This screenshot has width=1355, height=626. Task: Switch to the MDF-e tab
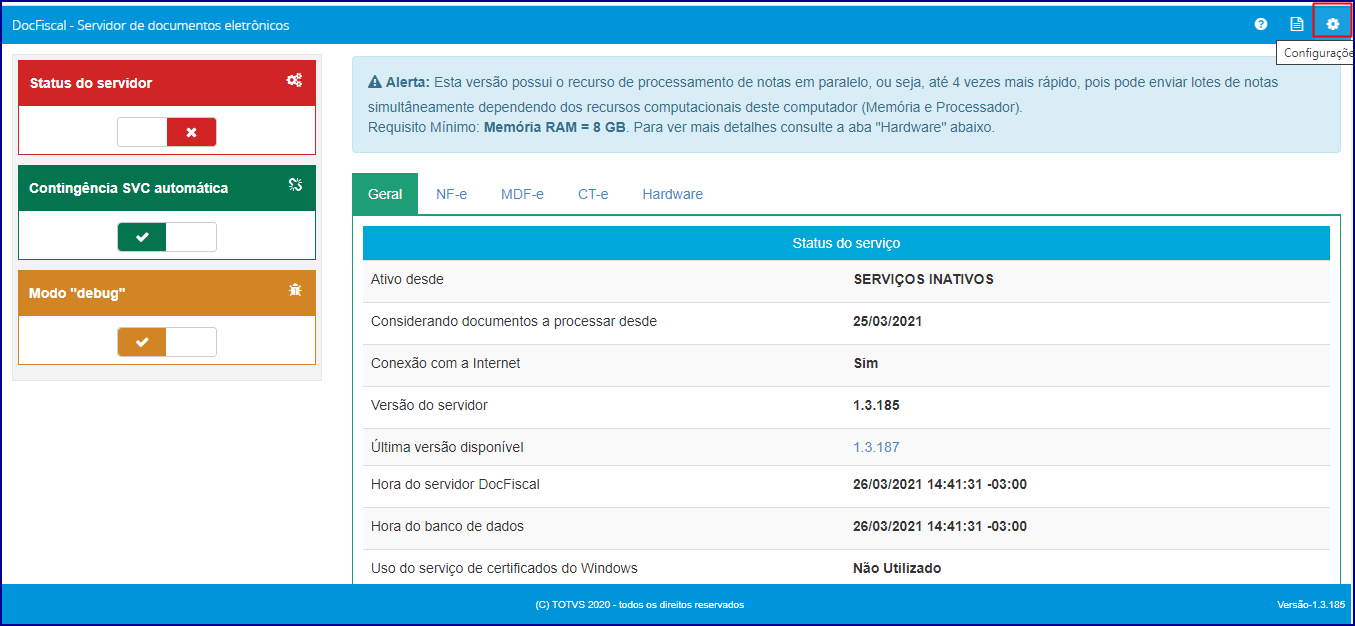pyautogui.click(x=522, y=194)
